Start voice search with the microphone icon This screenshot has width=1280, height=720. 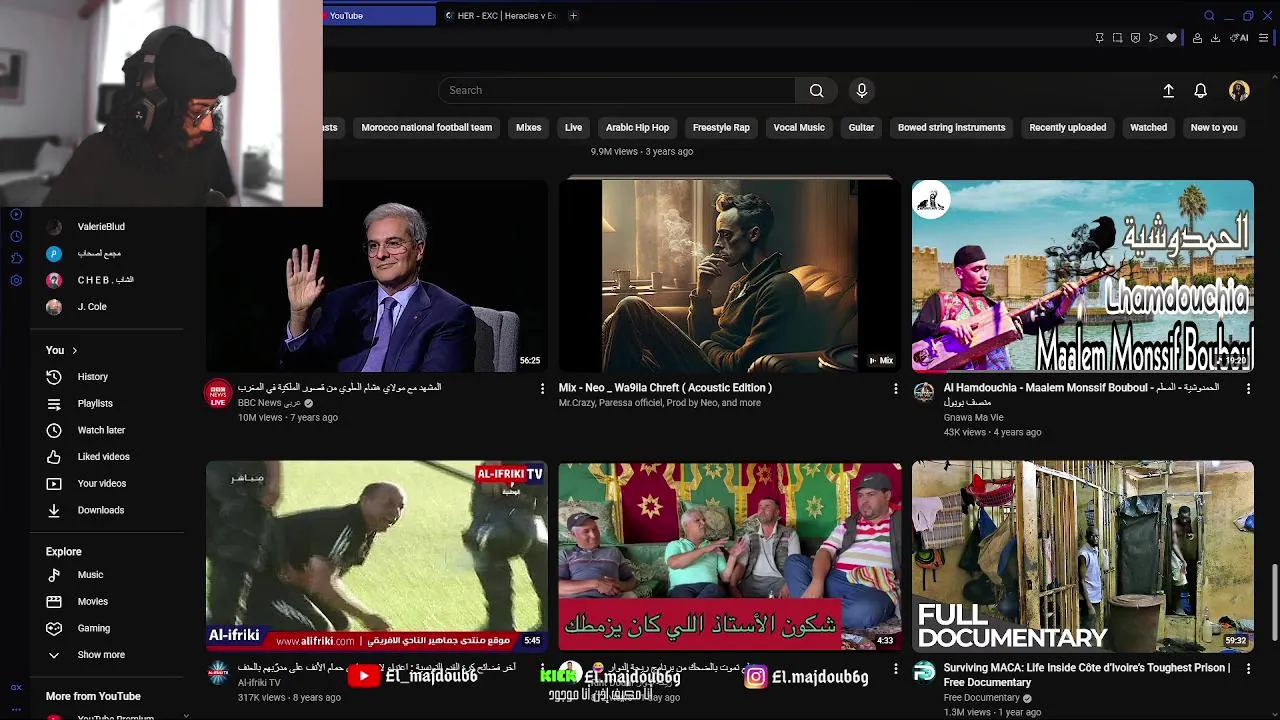tap(862, 90)
